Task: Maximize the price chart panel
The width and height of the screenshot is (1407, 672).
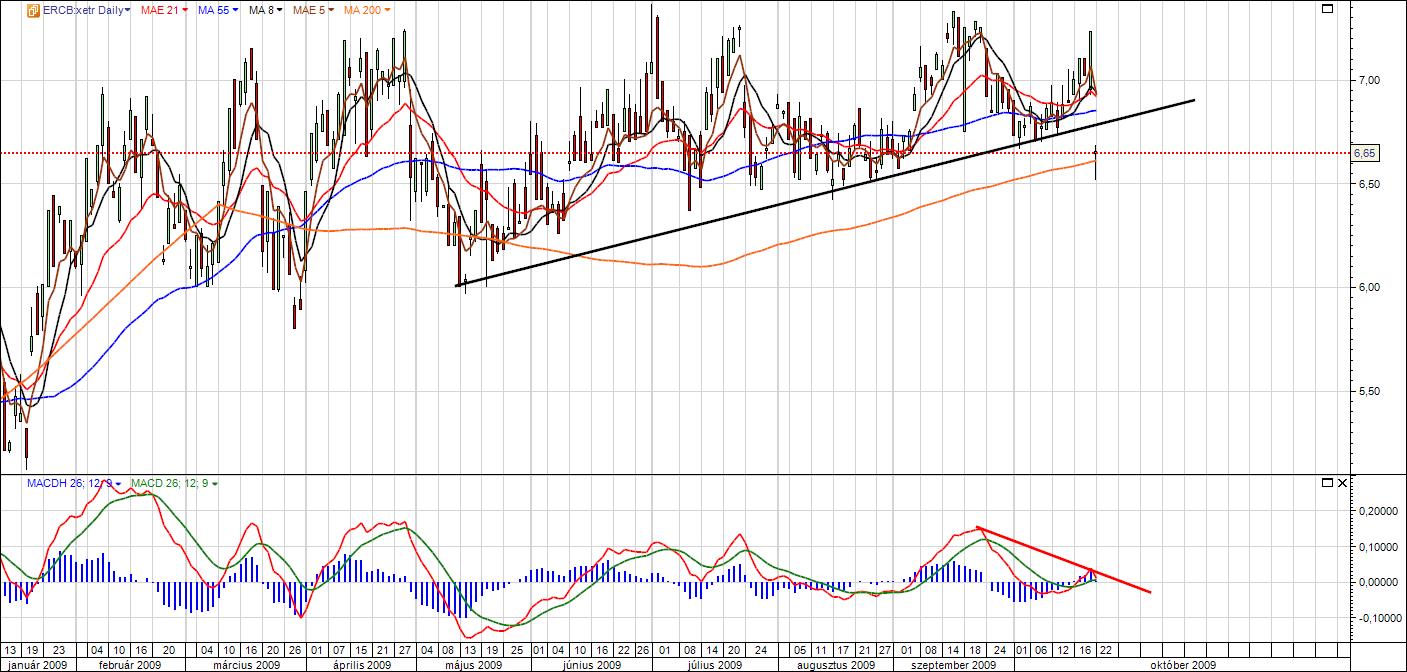Action: (1327, 9)
